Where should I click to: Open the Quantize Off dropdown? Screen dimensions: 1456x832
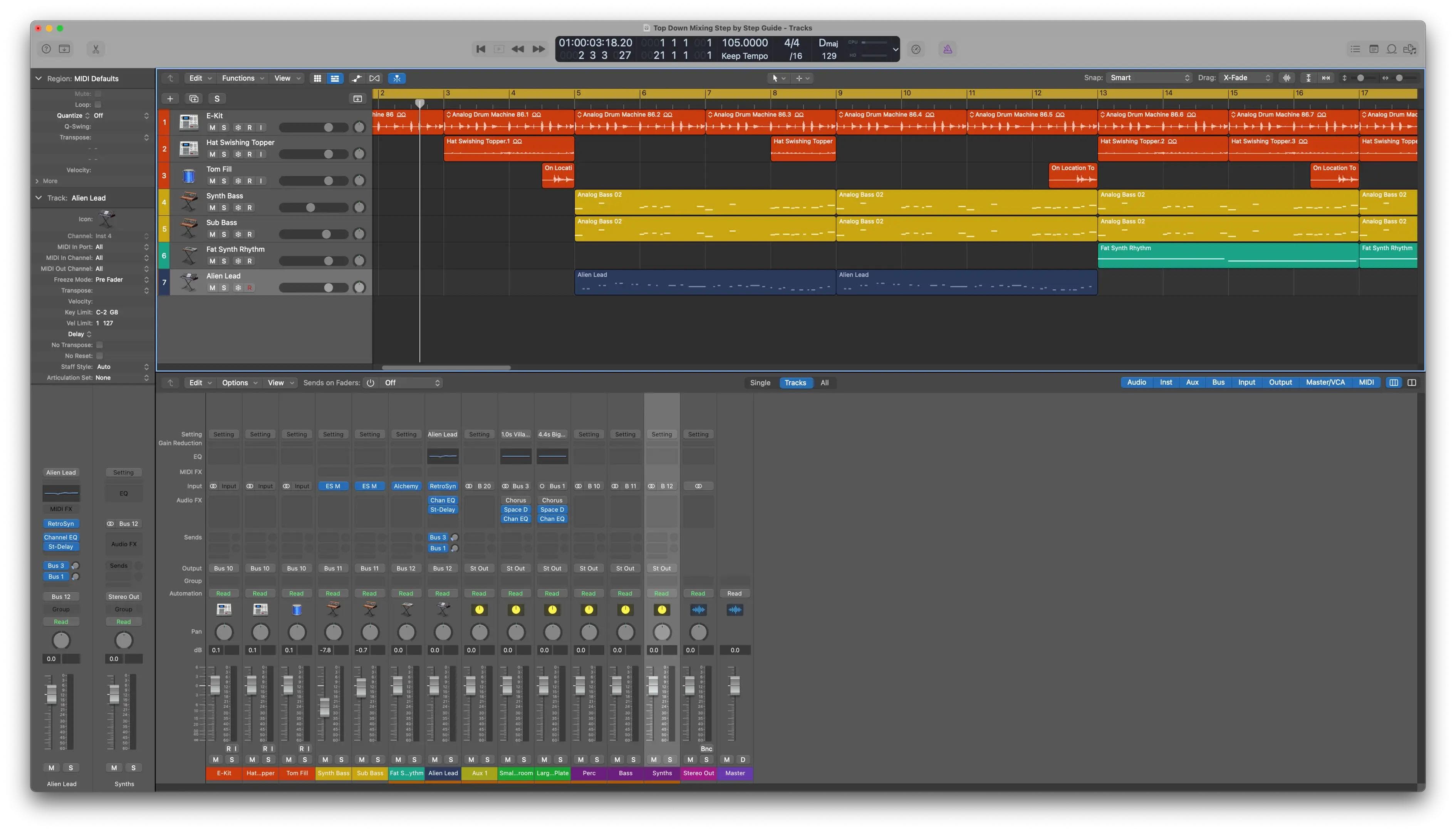point(121,116)
